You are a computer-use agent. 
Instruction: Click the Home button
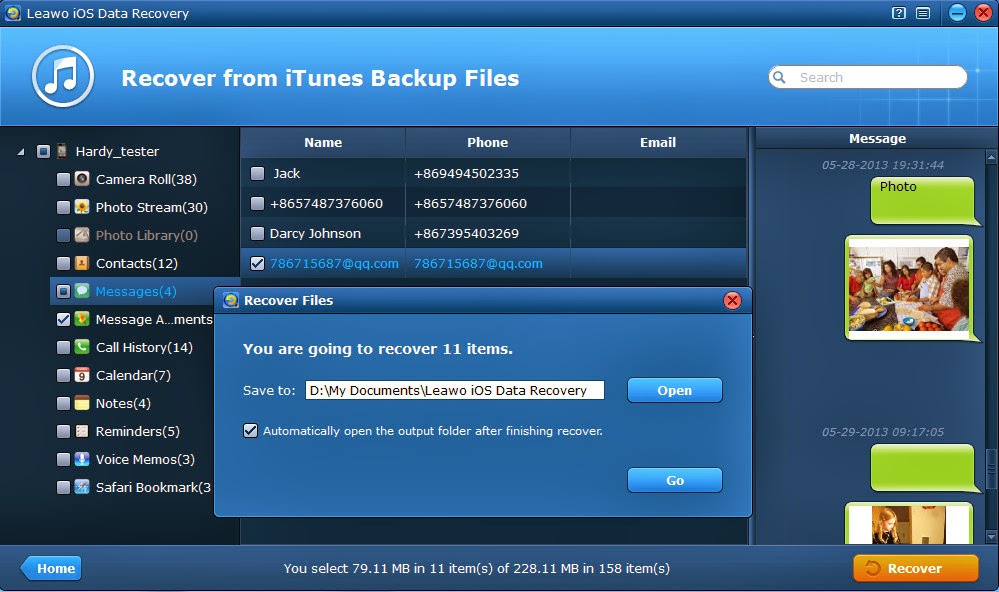[51, 567]
